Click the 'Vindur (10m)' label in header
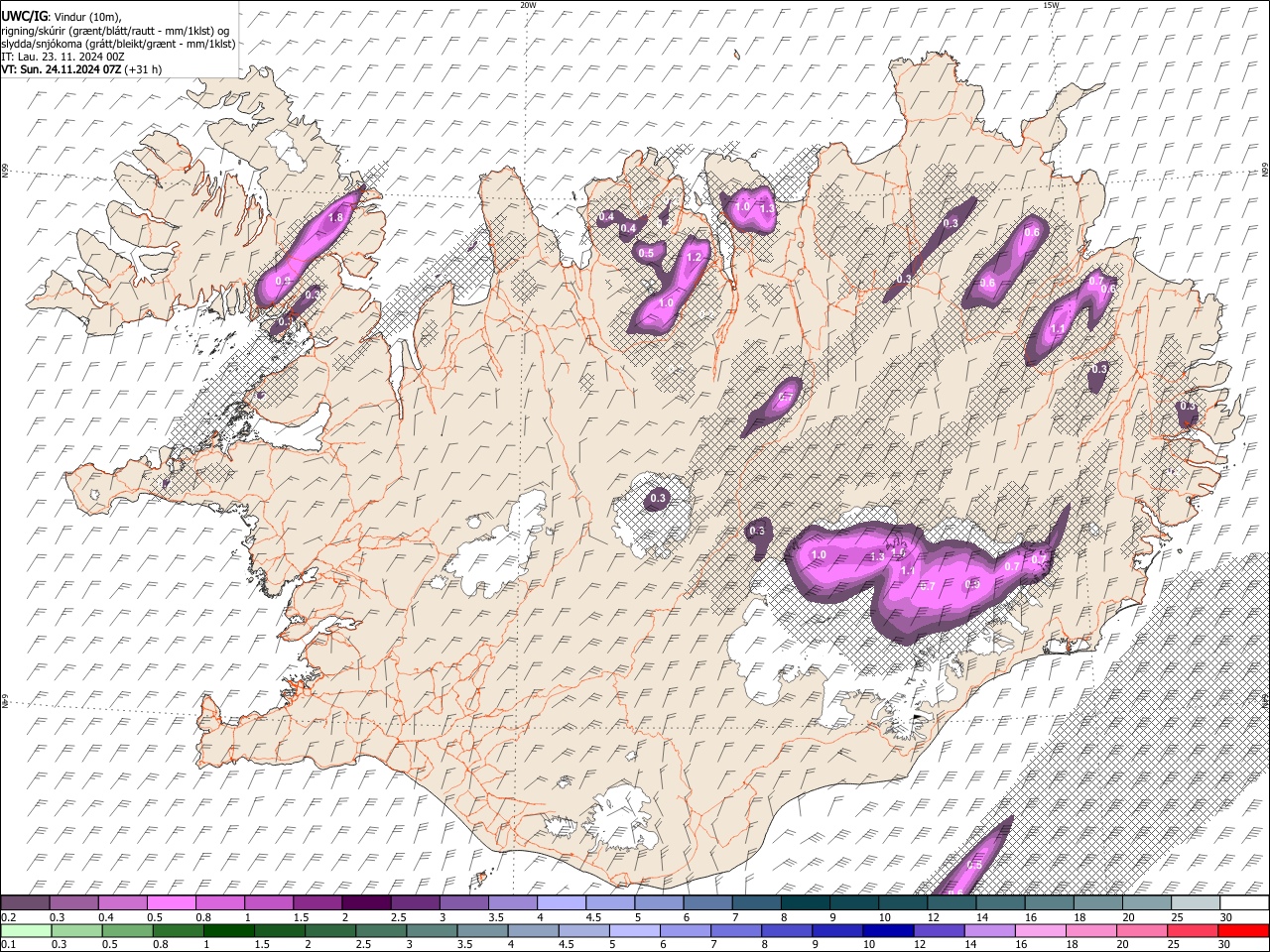This screenshot has height=952, width=1270. point(89,17)
